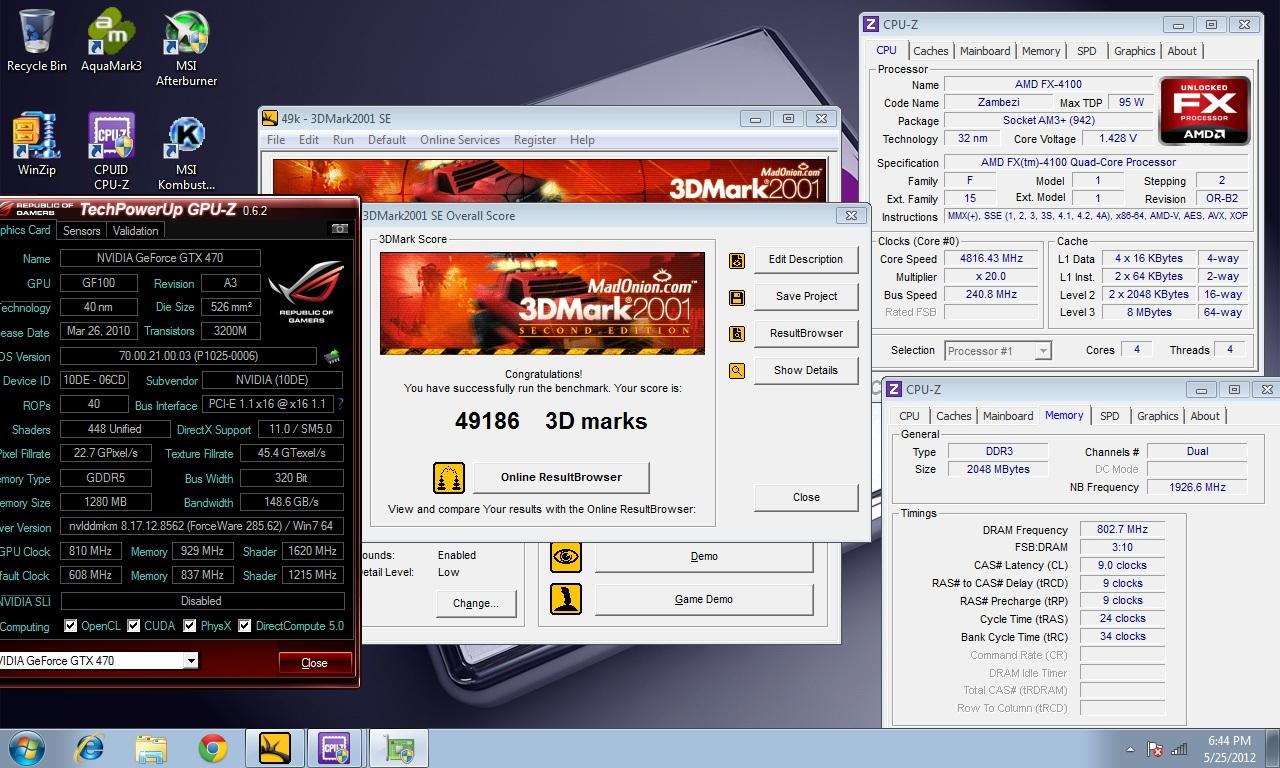Open the CPUID CPU-Z desktop shortcut

point(111,152)
